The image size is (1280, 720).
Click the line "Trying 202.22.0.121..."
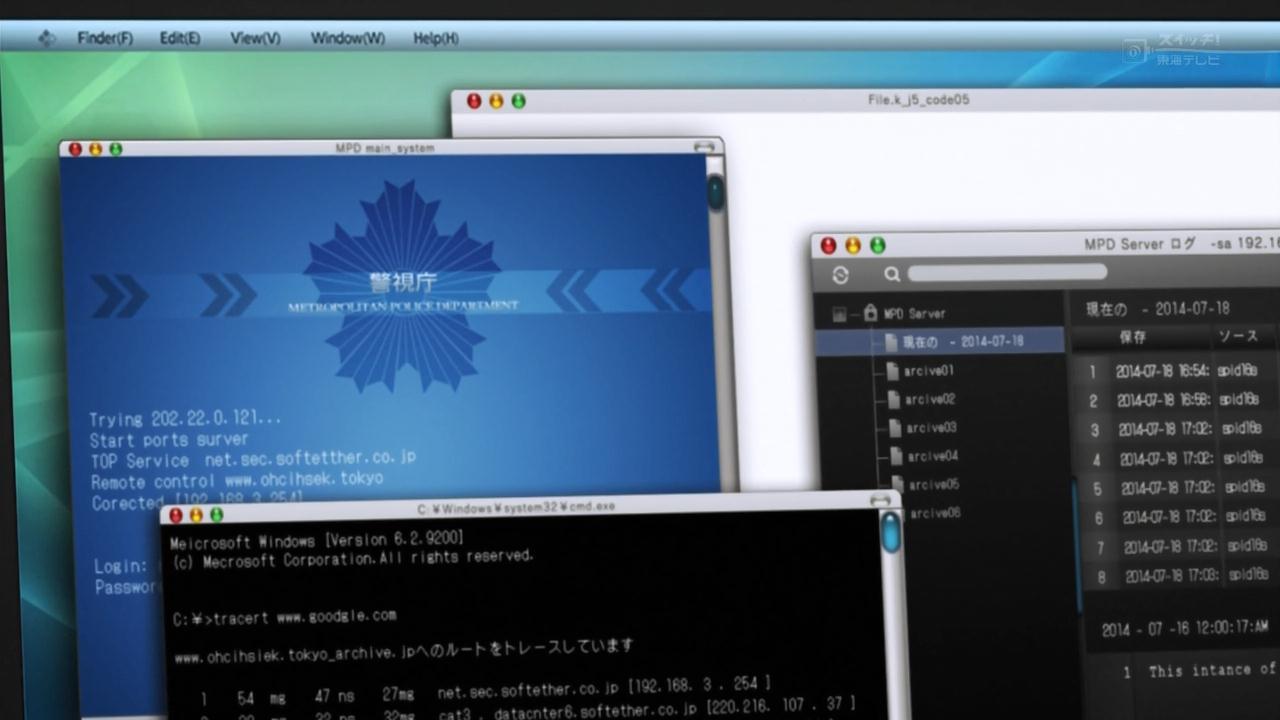[x=185, y=419]
